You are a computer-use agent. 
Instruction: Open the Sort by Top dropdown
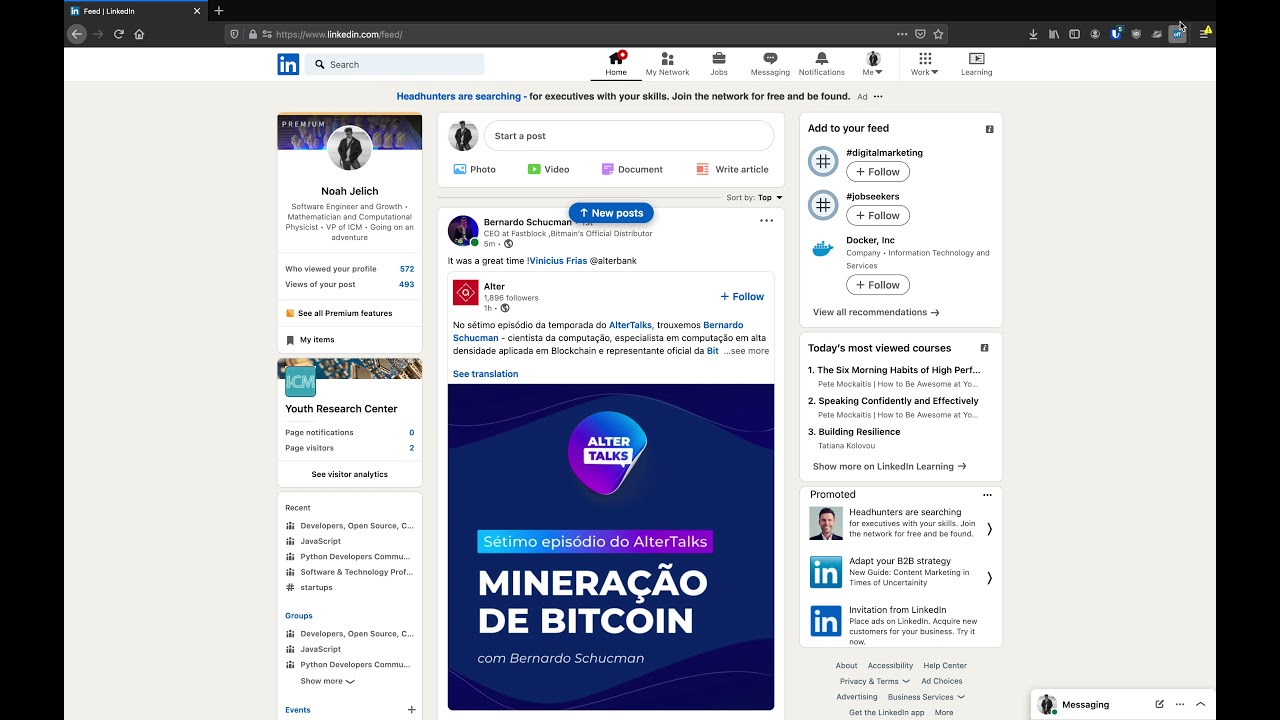pyautogui.click(x=765, y=197)
